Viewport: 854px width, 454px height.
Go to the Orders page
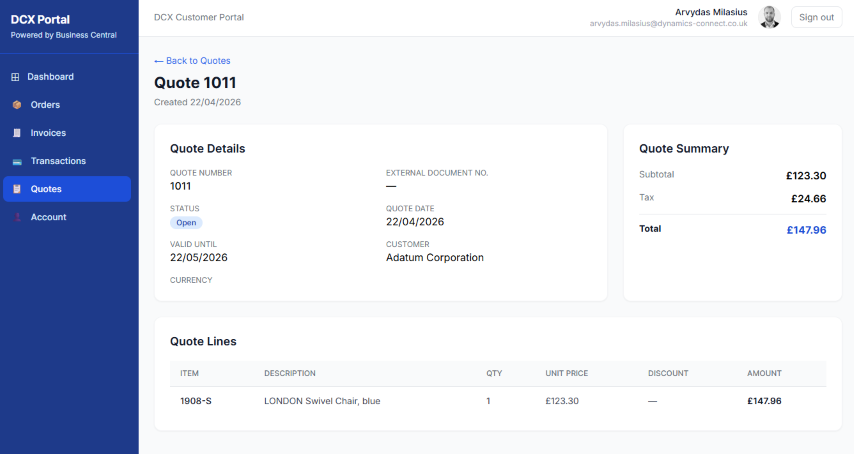click(45, 105)
